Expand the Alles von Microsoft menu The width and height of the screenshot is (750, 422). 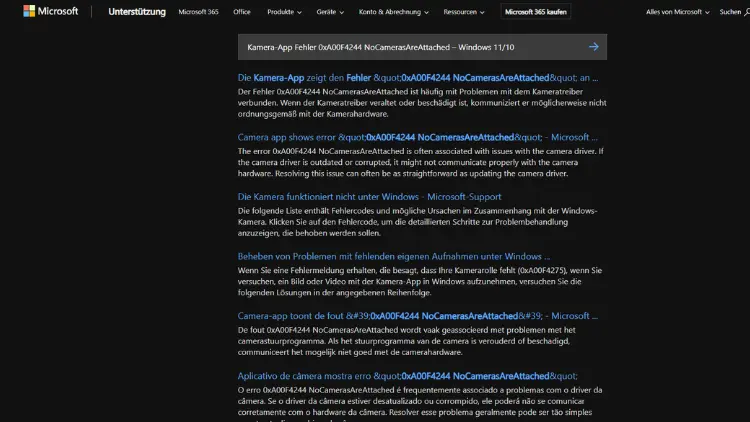[x=677, y=12]
